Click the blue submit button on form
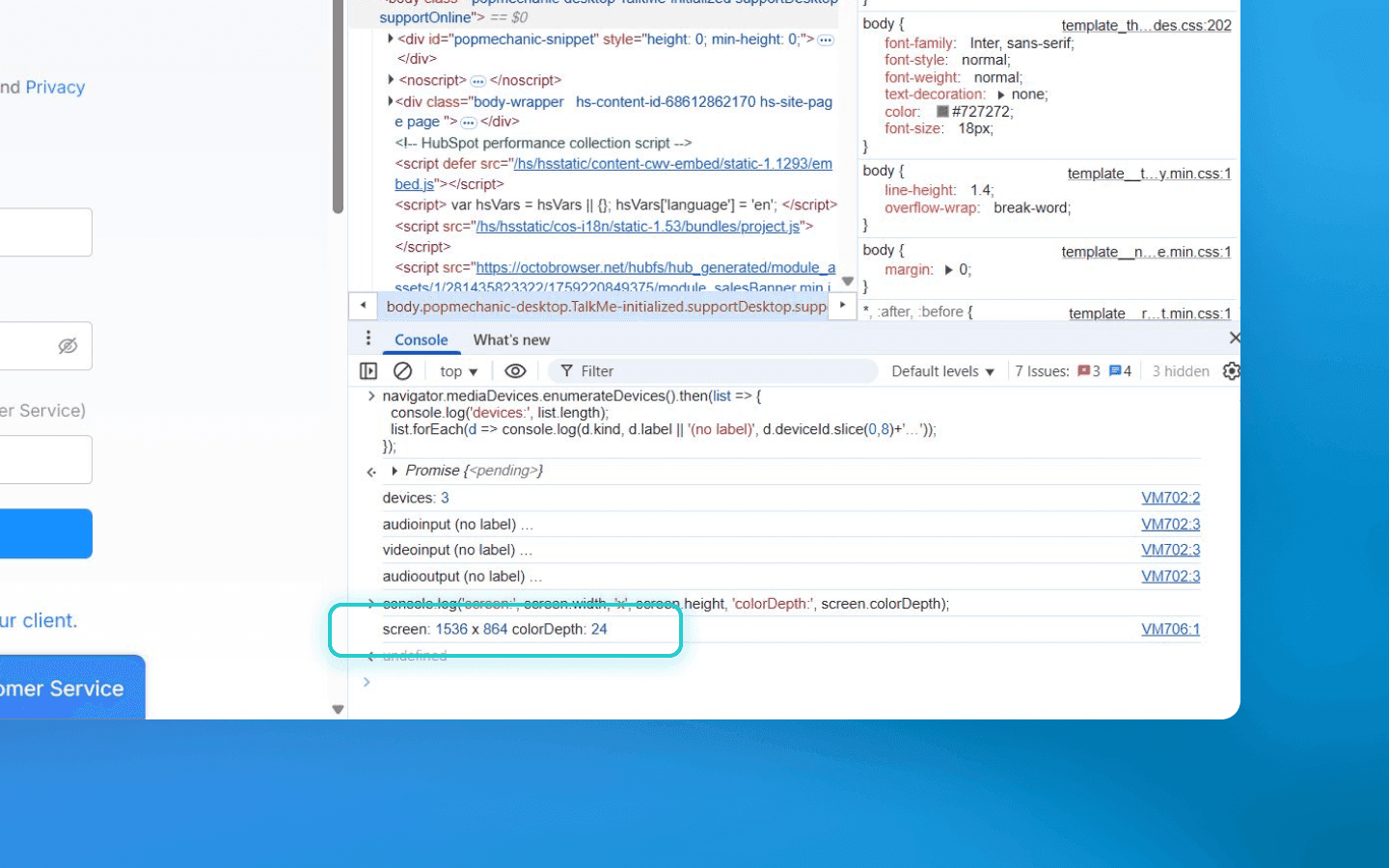1389x868 pixels. pyautogui.click(x=46, y=533)
